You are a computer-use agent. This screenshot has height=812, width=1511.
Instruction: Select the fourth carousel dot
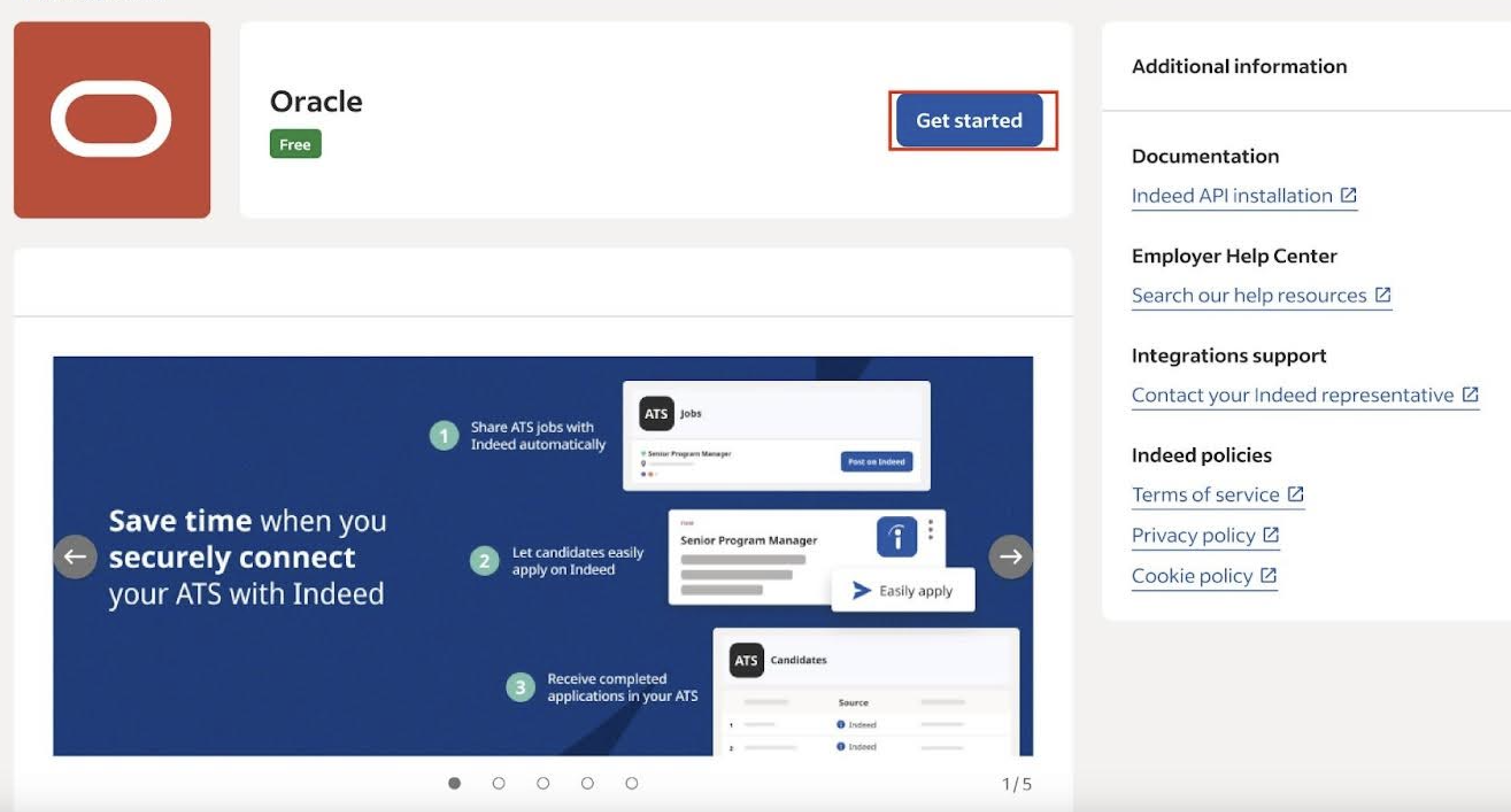[587, 783]
